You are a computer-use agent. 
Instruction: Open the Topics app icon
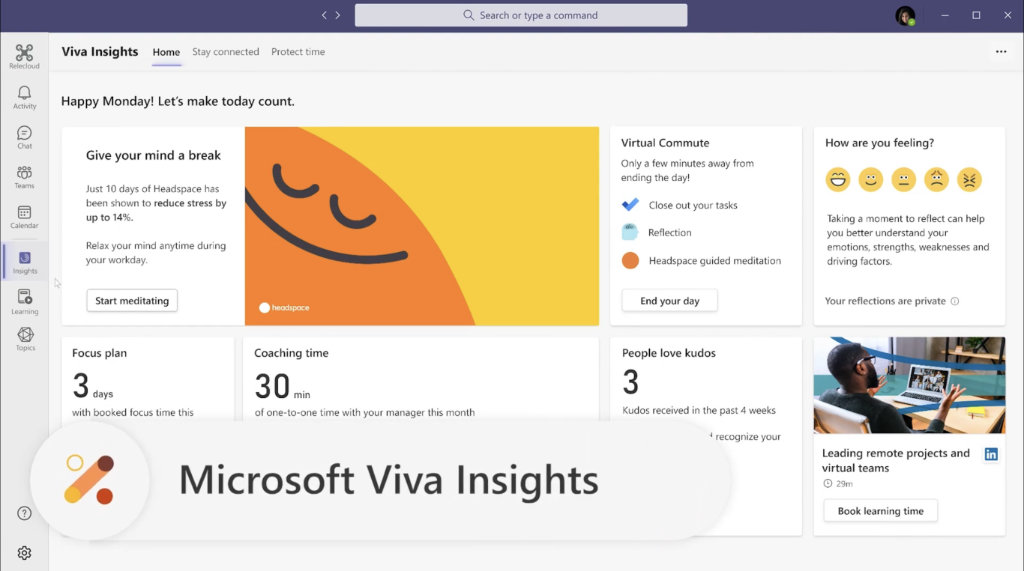pyautogui.click(x=24, y=338)
